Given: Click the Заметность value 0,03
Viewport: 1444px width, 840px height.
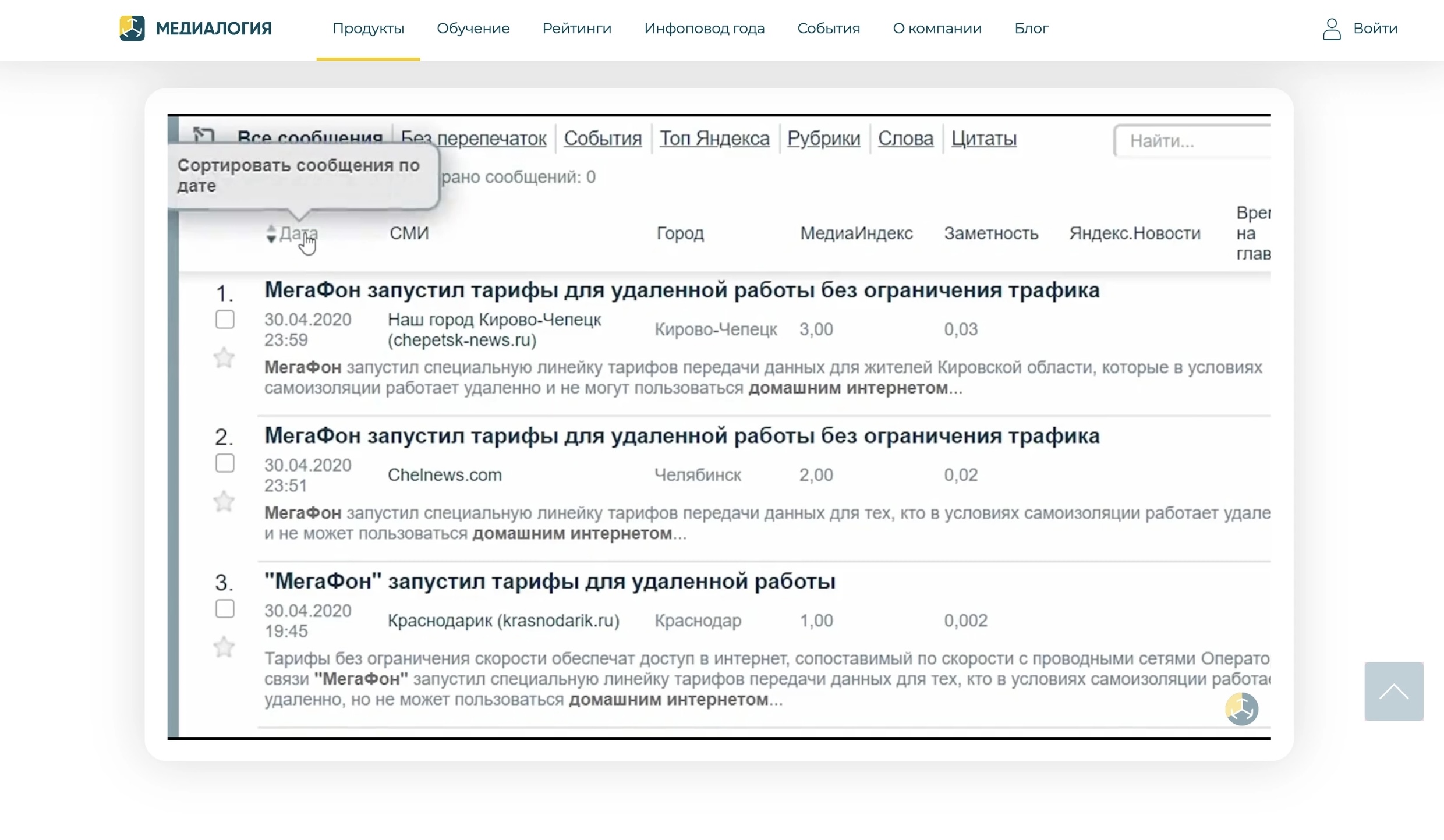Looking at the screenshot, I should click(x=961, y=329).
